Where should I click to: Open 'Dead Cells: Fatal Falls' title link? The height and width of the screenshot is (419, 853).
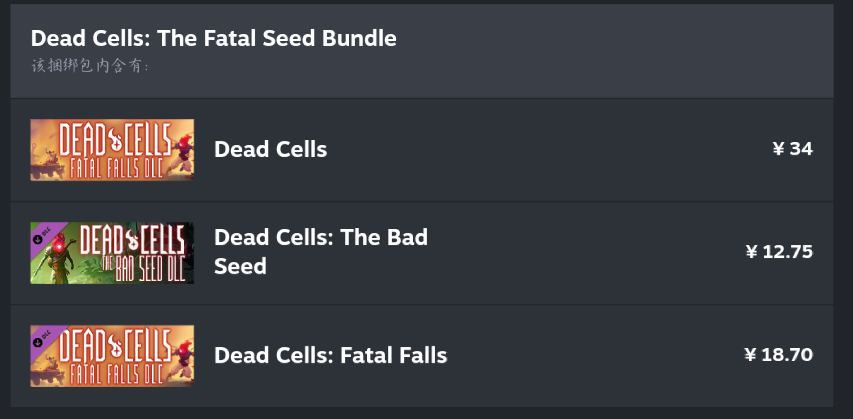pos(330,355)
